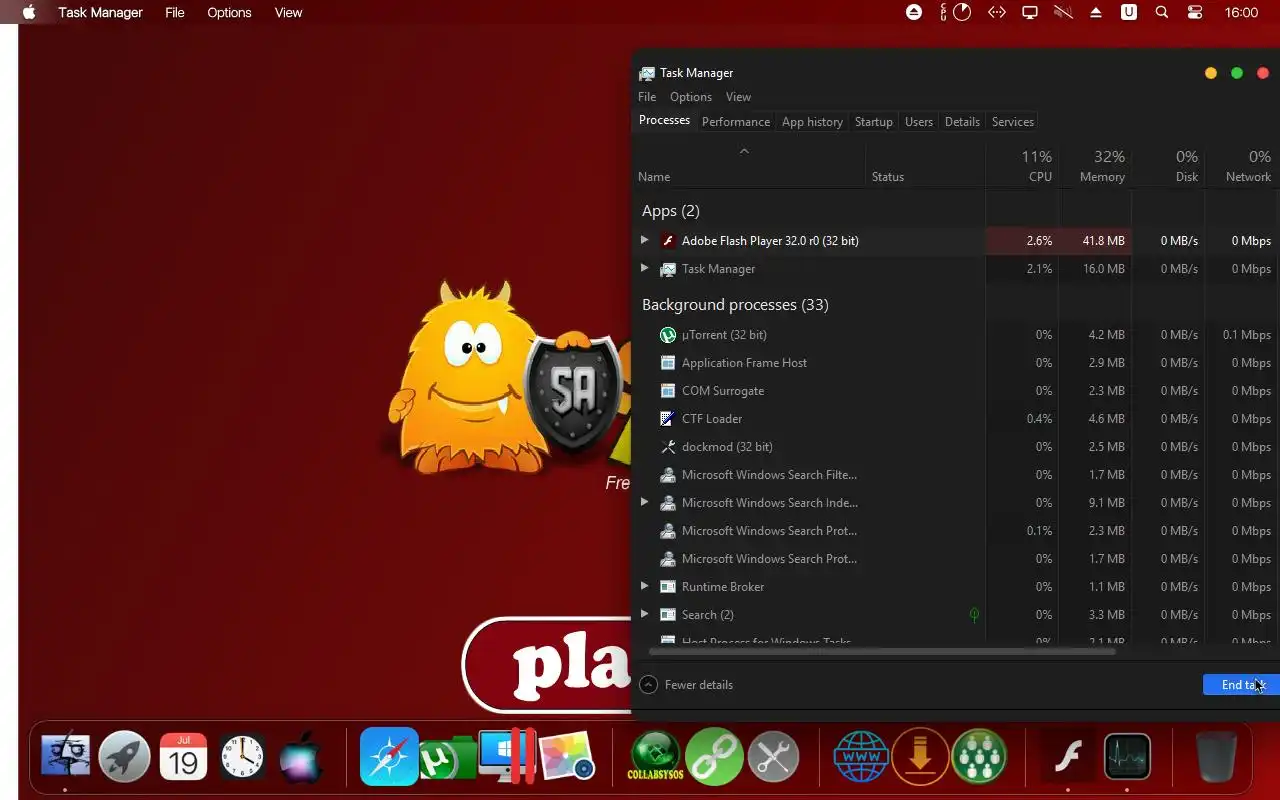Sort by the Memory column header
The image size is (1280, 800).
click(x=1096, y=166)
